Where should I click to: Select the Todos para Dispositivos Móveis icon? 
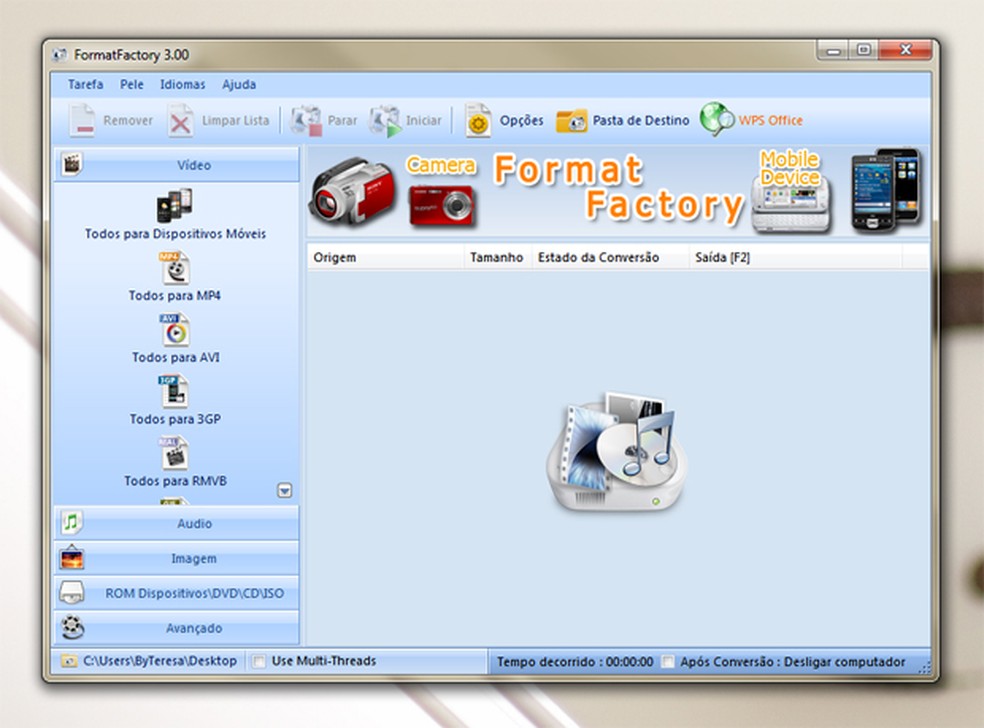pos(174,206)
